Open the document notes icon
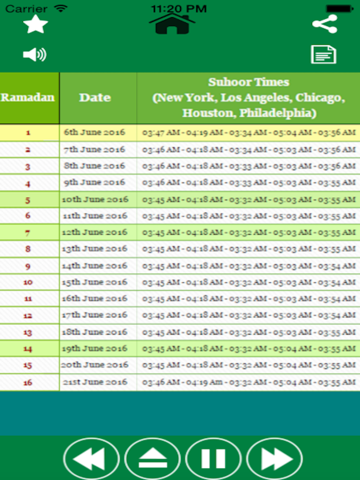 coord(323,54)
